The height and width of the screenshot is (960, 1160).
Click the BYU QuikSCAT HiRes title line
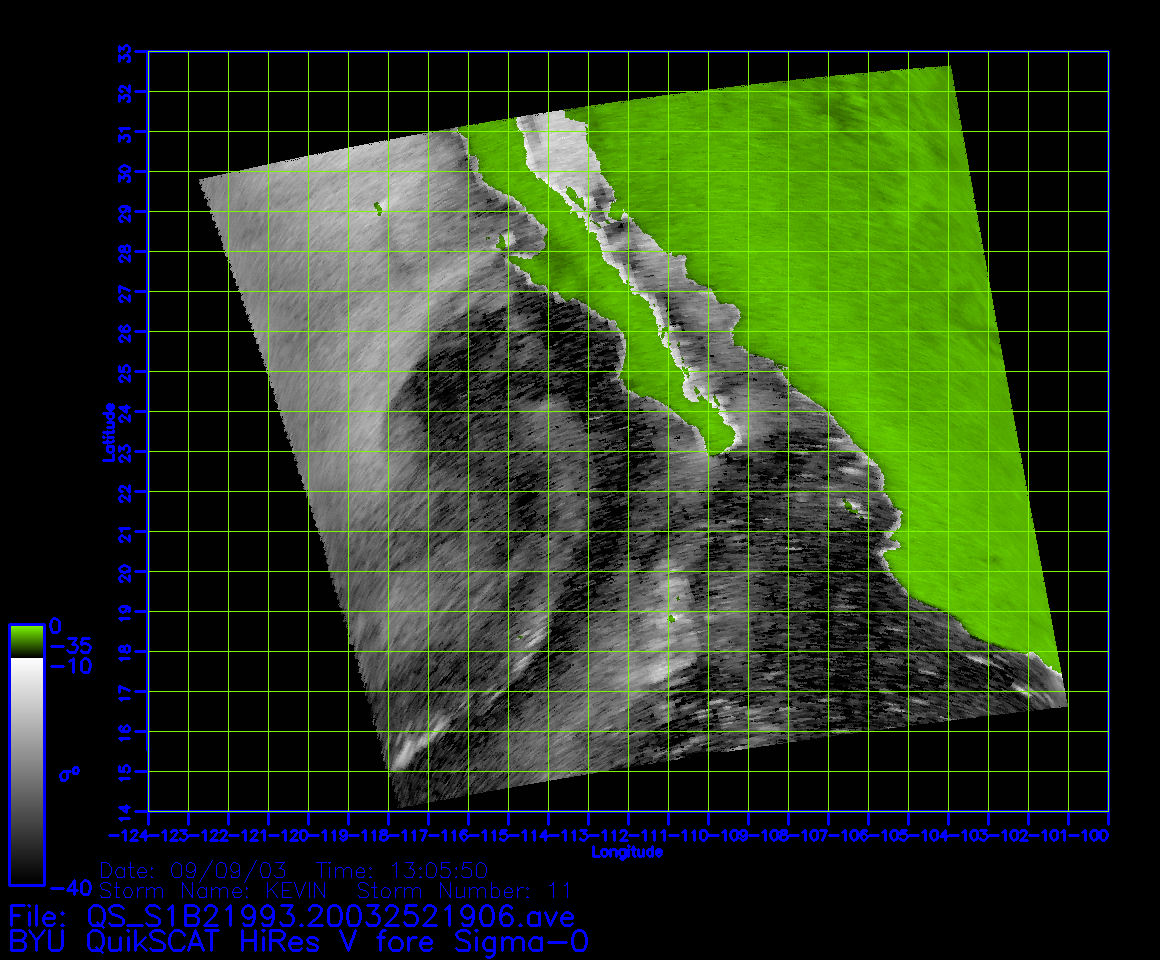[300, 942]
